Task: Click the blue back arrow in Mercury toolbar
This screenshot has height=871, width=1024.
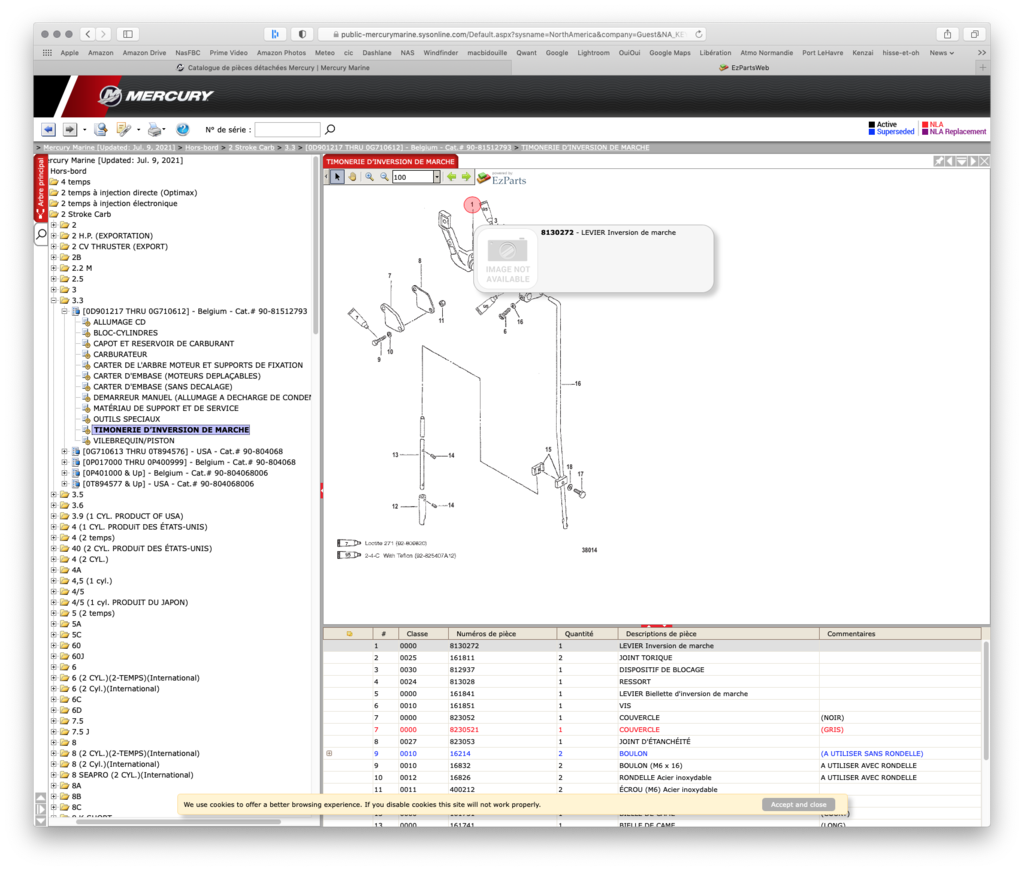Action: [48, 129]
